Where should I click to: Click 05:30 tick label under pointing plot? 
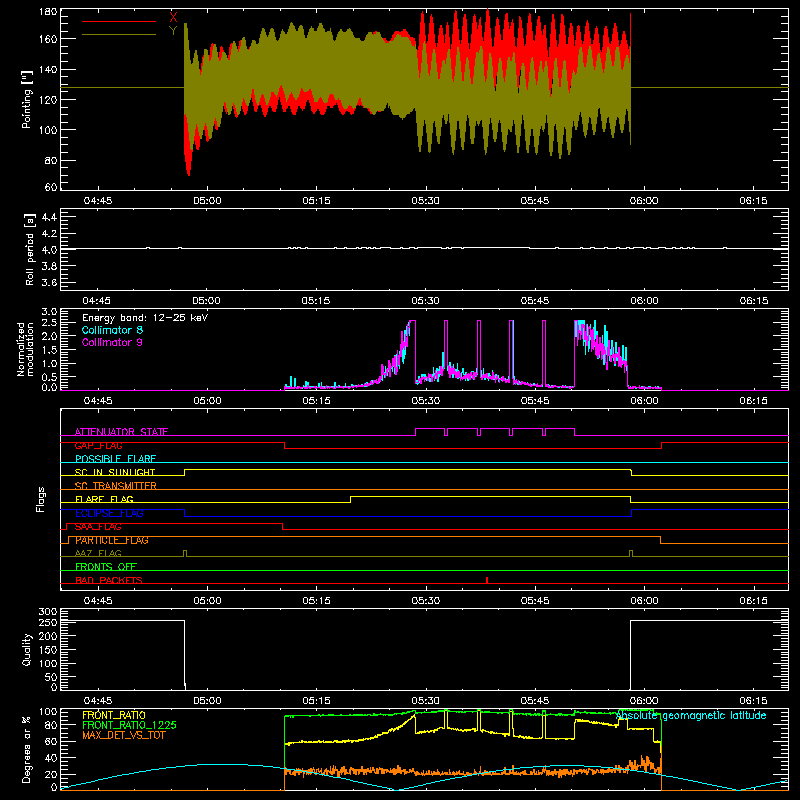[x=426, y=201]
